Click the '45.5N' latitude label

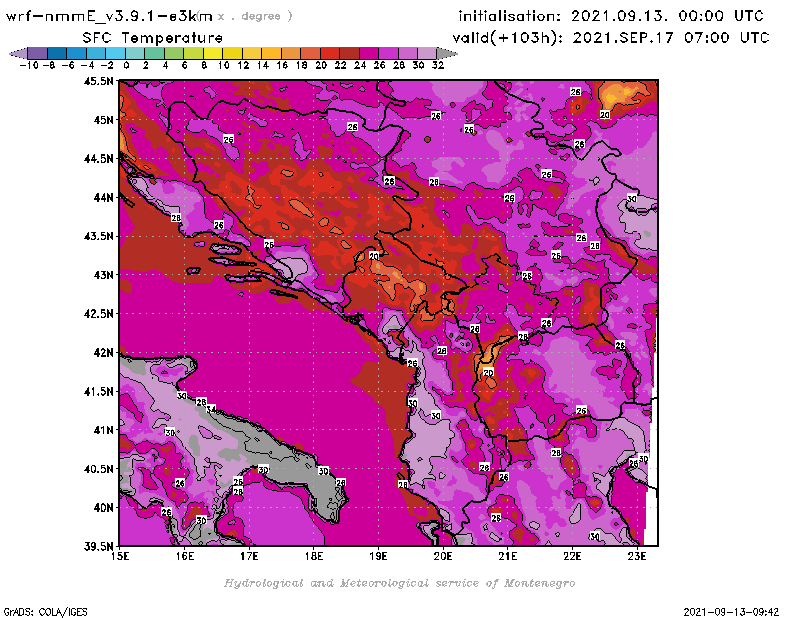click(98, 81)
